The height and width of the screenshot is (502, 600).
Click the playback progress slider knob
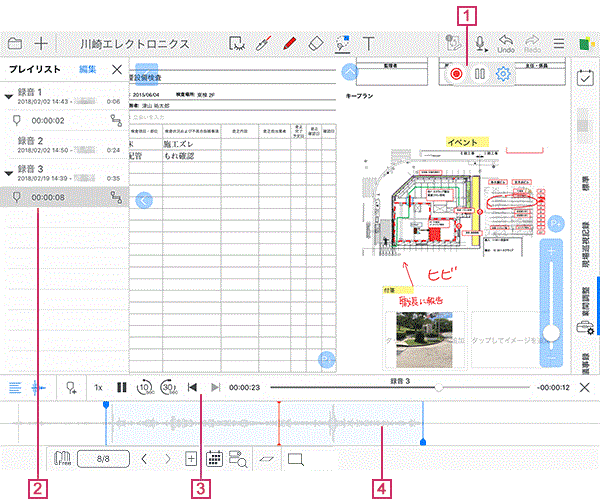point(439,387)
